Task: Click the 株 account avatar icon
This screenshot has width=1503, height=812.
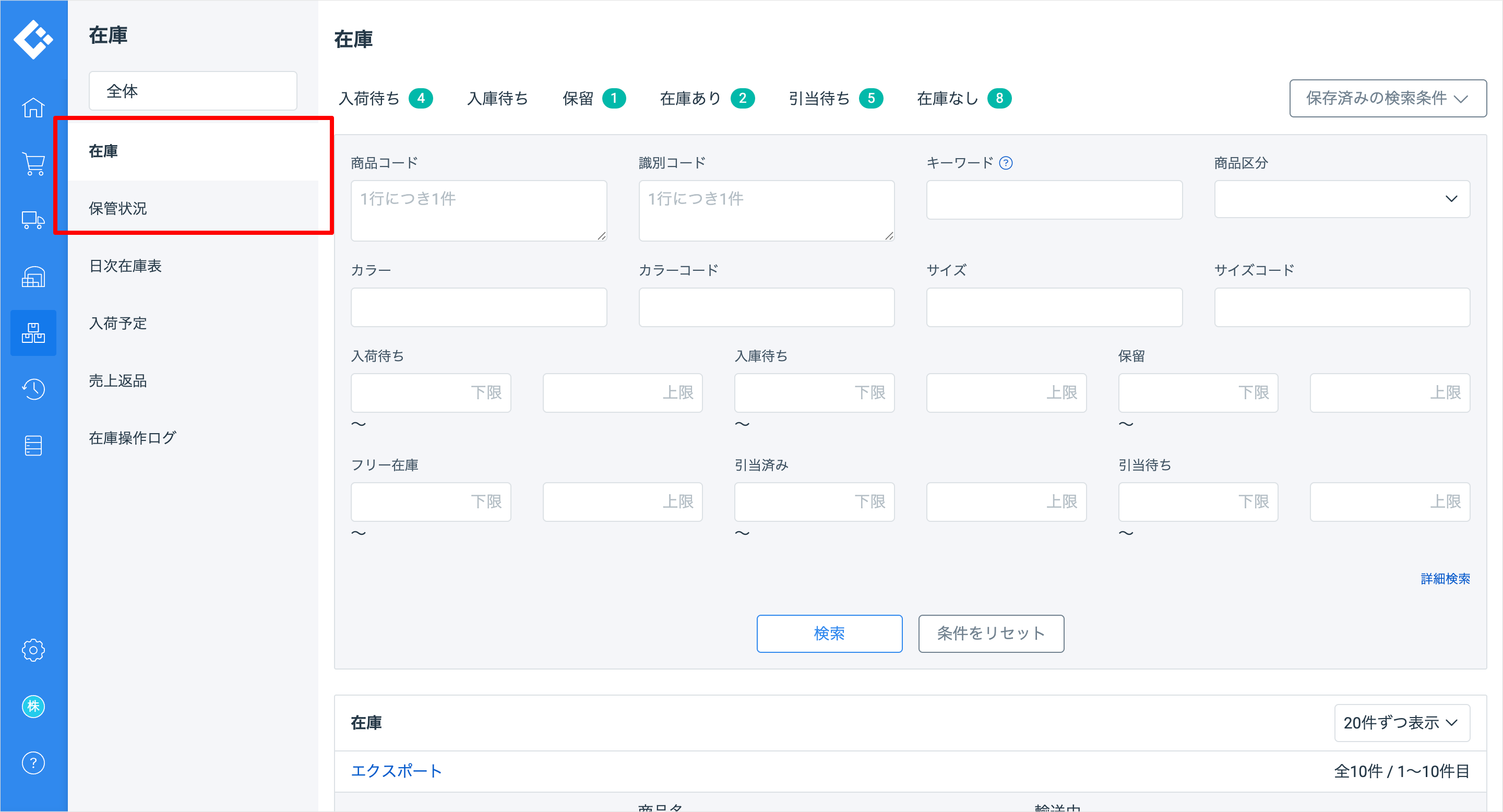Action: pyautogui.click(x=33, y=707)
